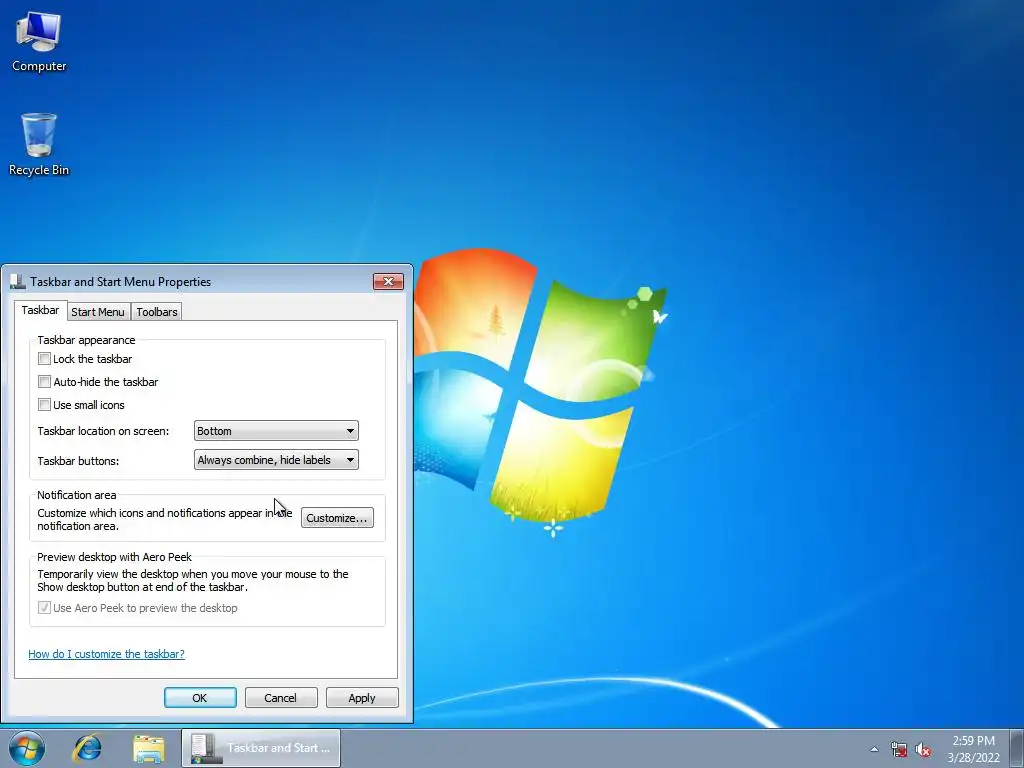The image size is (1024, 768).
Task: Open Taskbar location on screen dropdown
Action: (x=276, y=431)
